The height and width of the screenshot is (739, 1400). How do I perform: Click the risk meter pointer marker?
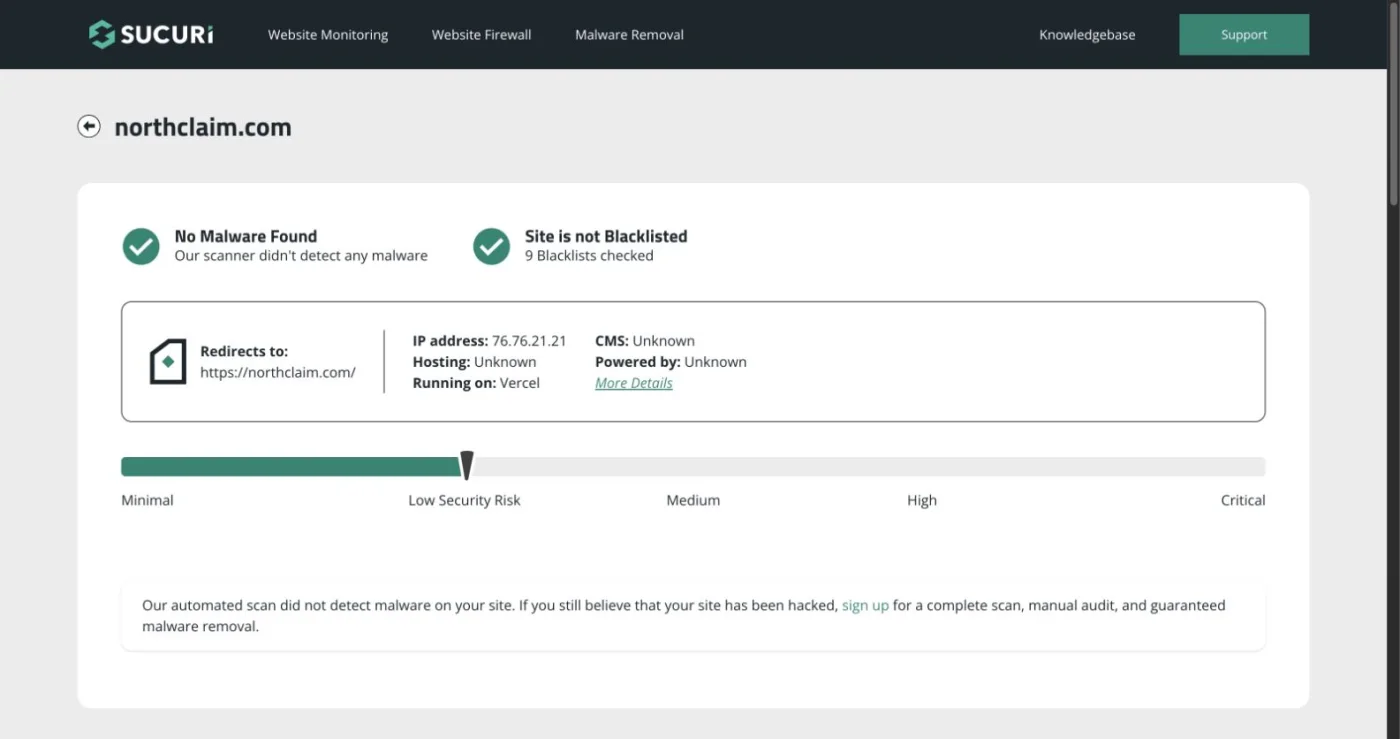466,466
